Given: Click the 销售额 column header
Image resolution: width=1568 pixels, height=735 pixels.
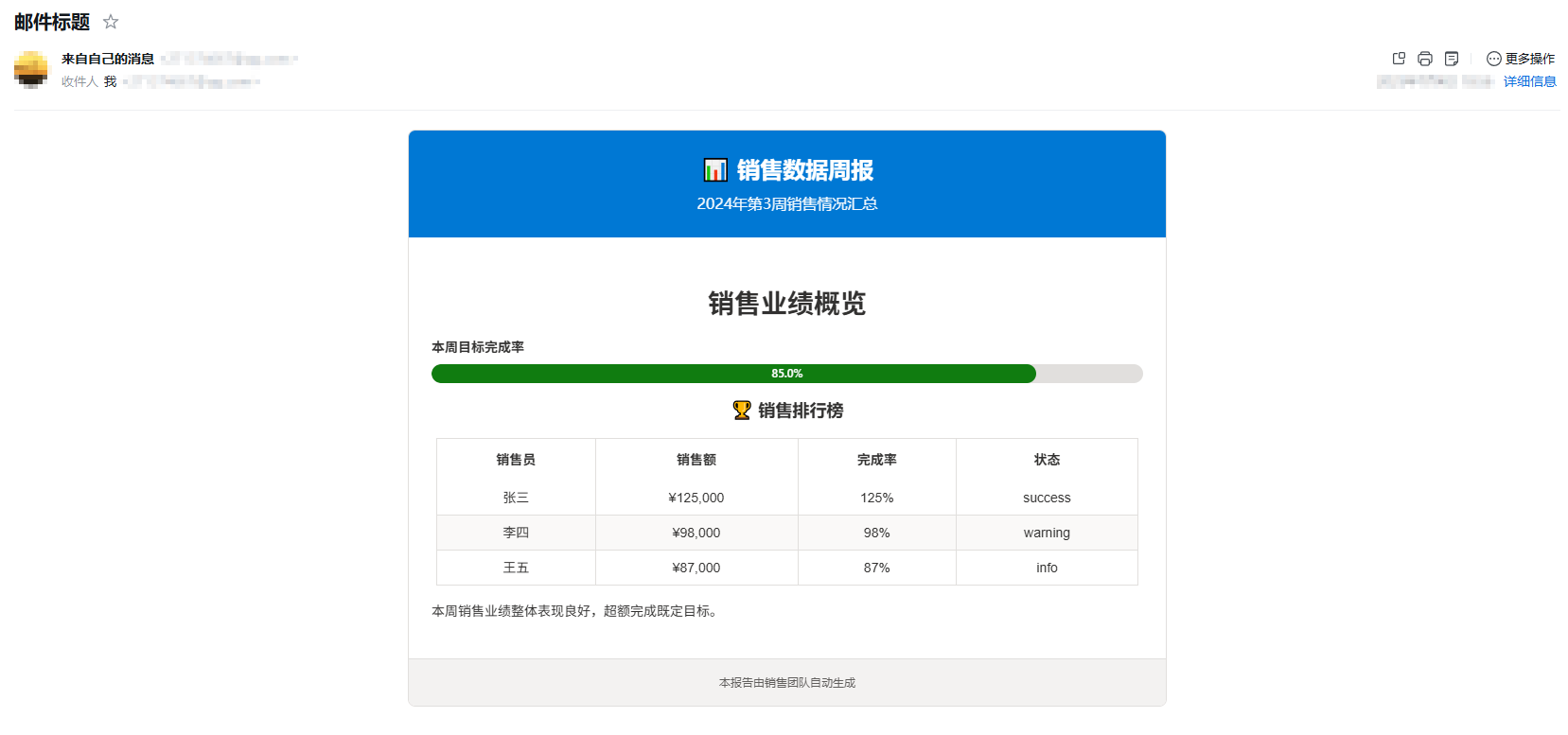Looking at the screenshot, I should click(x=696, y=460).
